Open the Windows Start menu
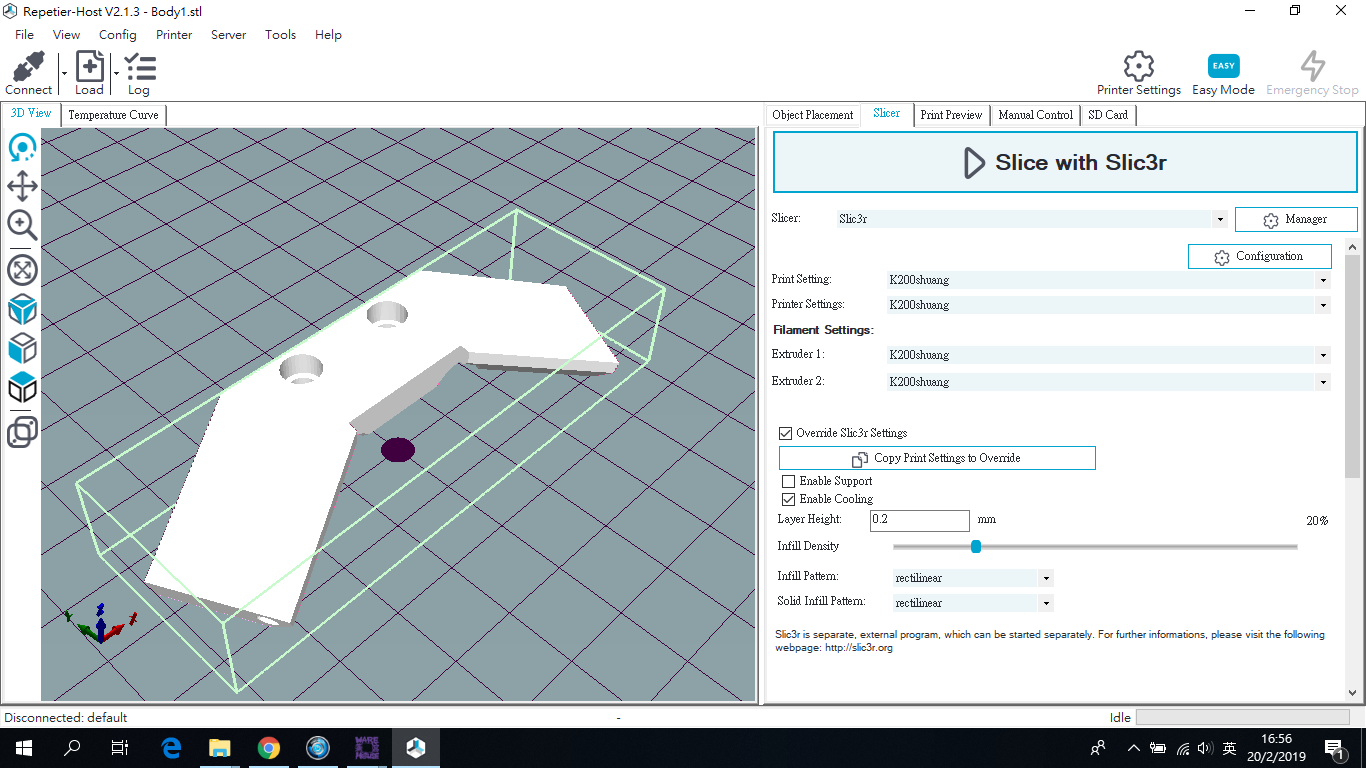The height and width of the screenshot is (768, 1366). [x=24, y=747]
